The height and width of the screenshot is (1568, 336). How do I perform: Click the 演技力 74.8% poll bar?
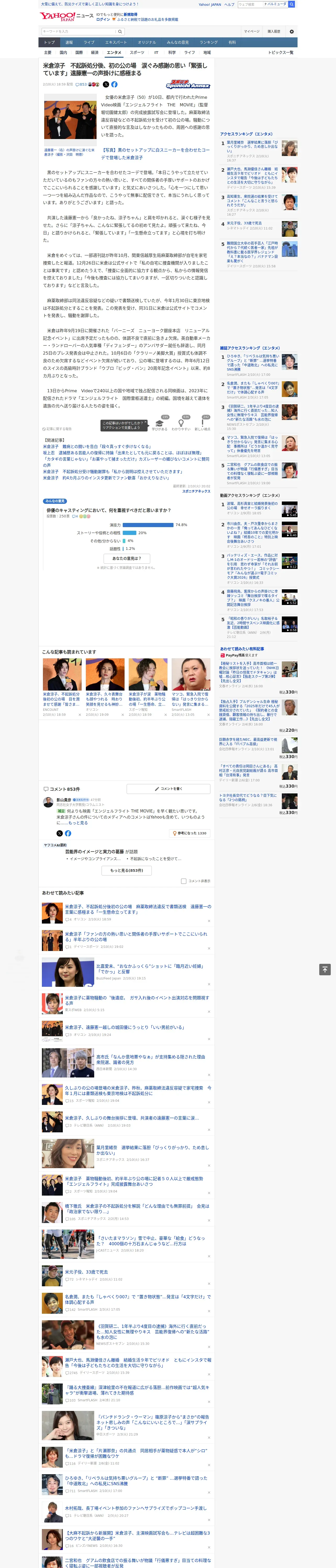point(148,525)
